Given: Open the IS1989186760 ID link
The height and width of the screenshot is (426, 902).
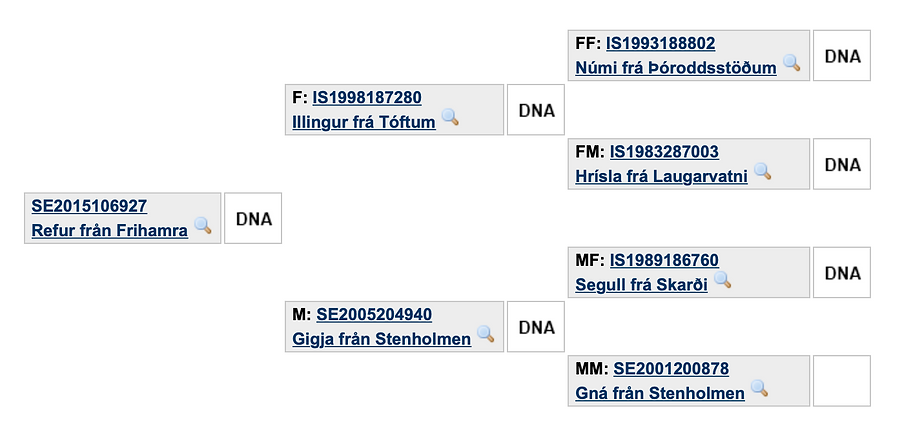Looking at the screenshot, I should point(664,260).
